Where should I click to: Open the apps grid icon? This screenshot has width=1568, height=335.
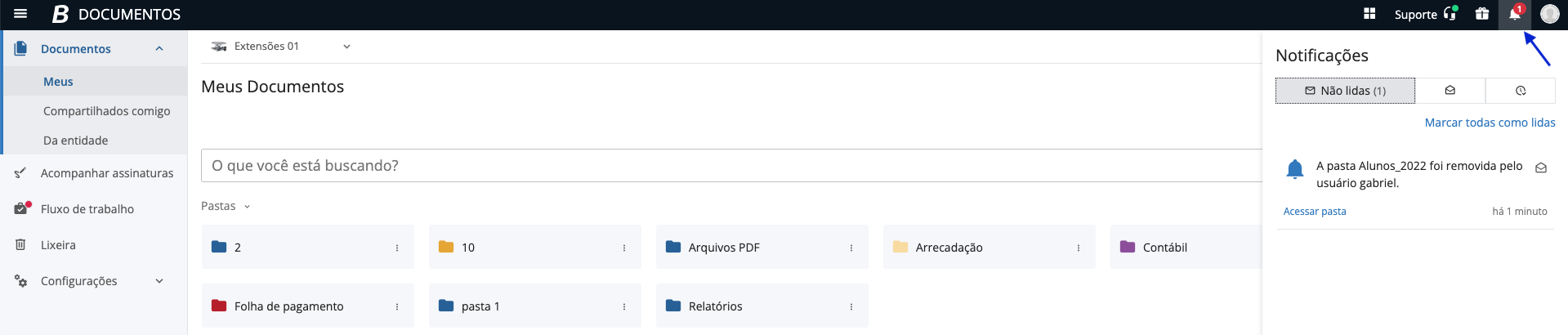pos(1369,14)
